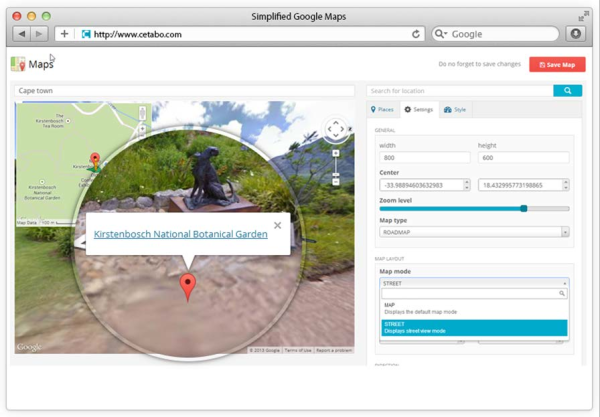Close the Kirstenbosch info window
The image size is (600, 417).
[277, 225]
